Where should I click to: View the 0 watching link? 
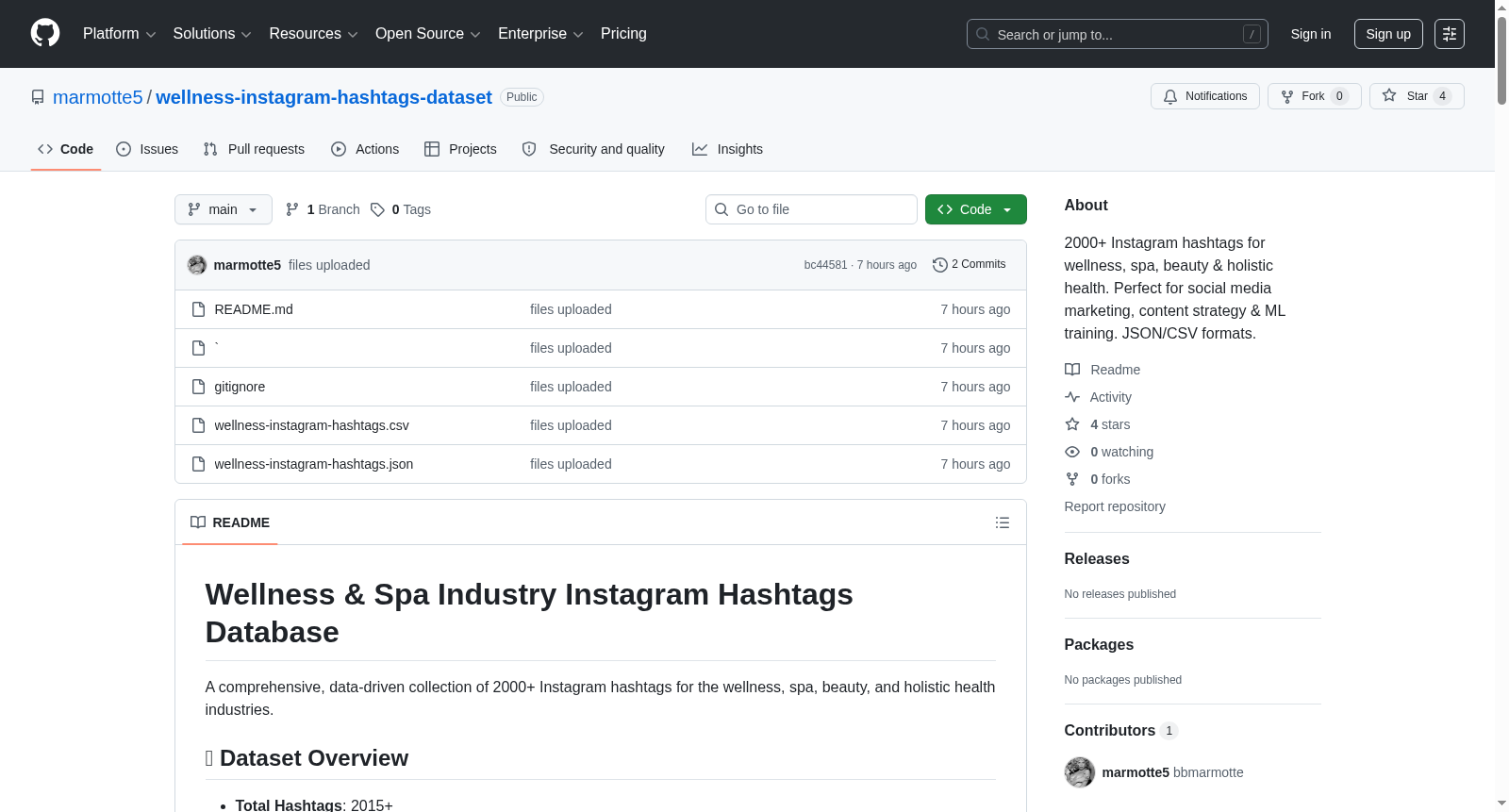pos(1109,452)
